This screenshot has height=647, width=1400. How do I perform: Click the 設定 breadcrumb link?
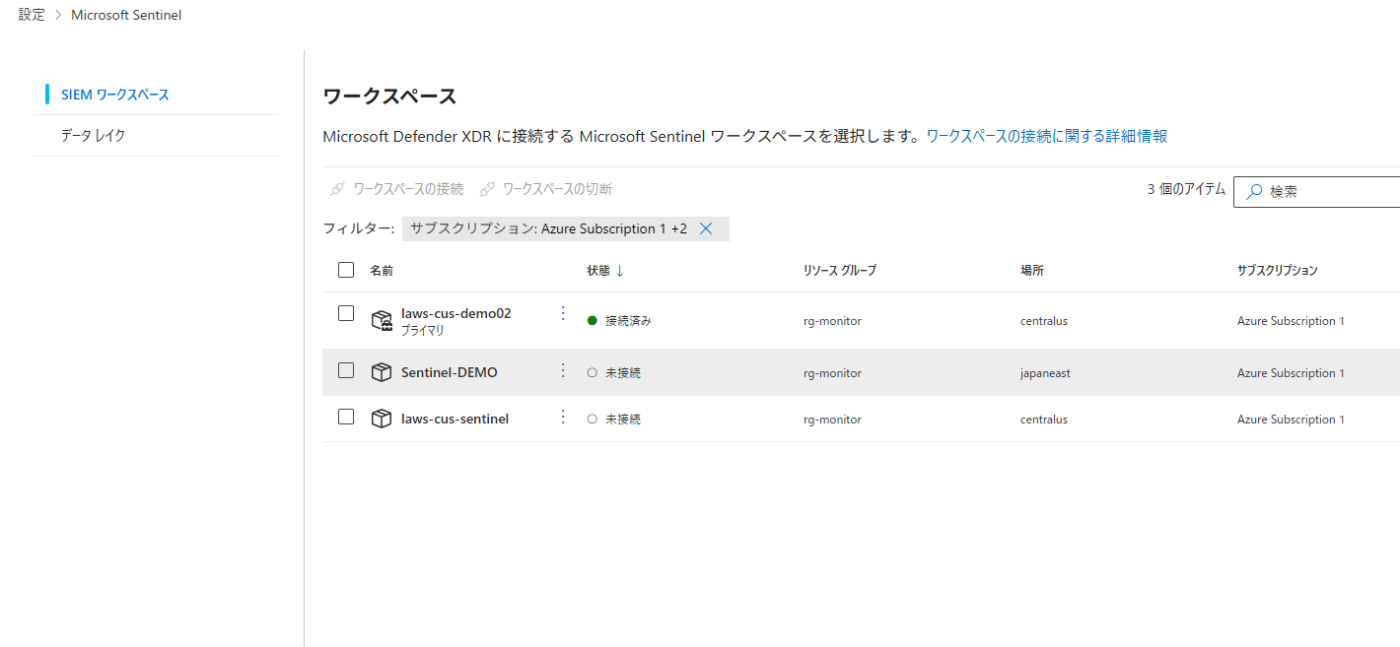[x=31, y=15]
